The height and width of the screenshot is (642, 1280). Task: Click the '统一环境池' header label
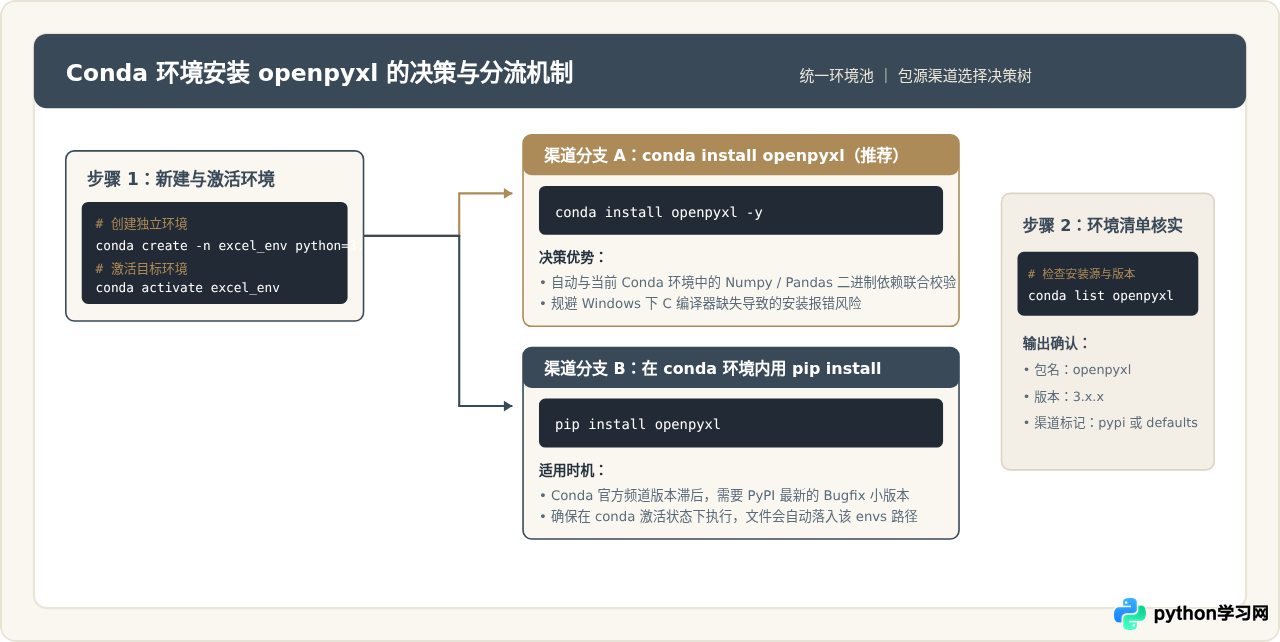tap(836, 76)
